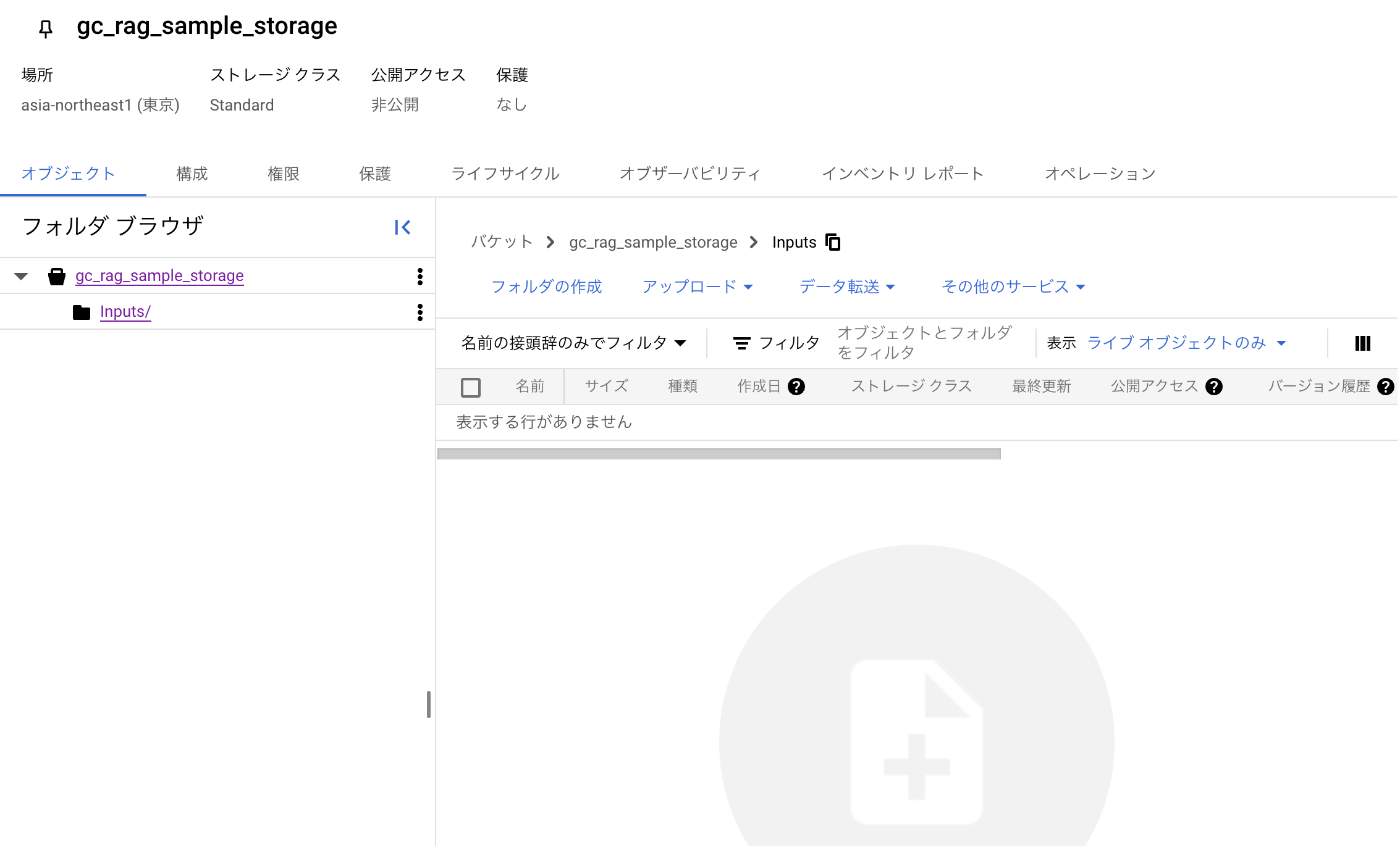Click the filter input for objects and folders
1400x846 pixels.
point(924,343)
